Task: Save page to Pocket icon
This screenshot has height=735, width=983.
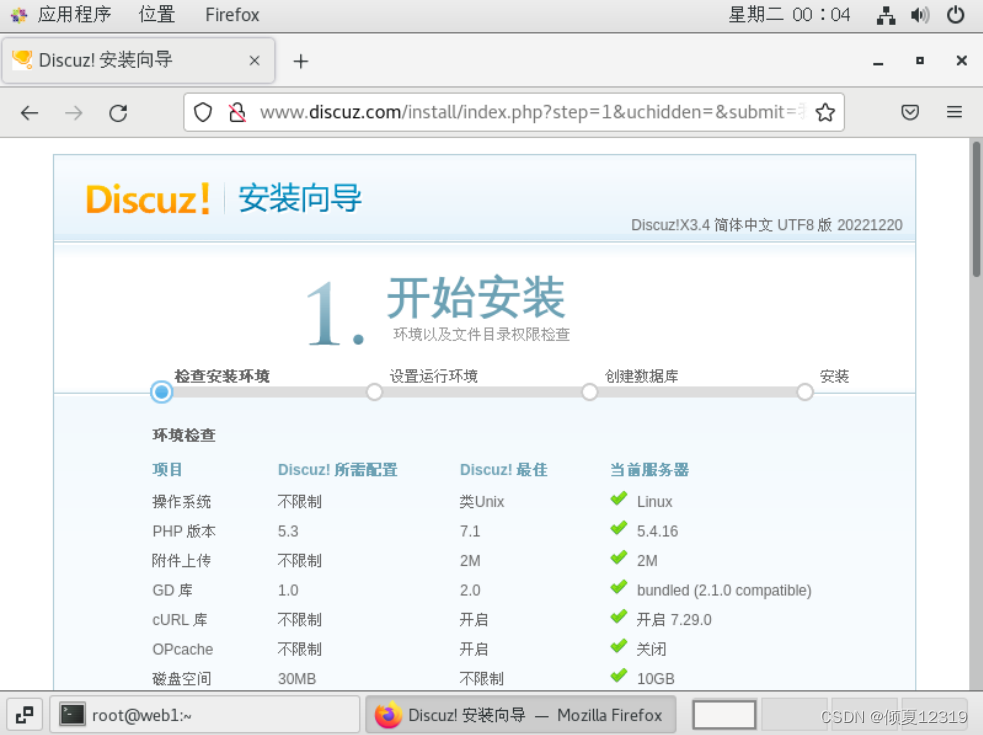Action: click(910, 112)
